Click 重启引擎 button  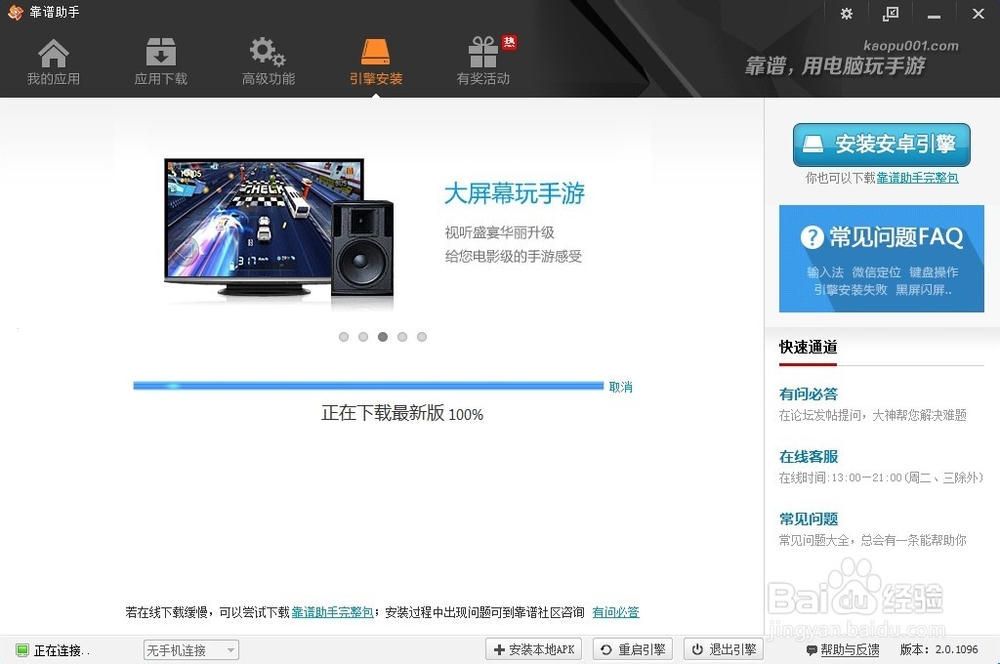click(x=633, y=649)
